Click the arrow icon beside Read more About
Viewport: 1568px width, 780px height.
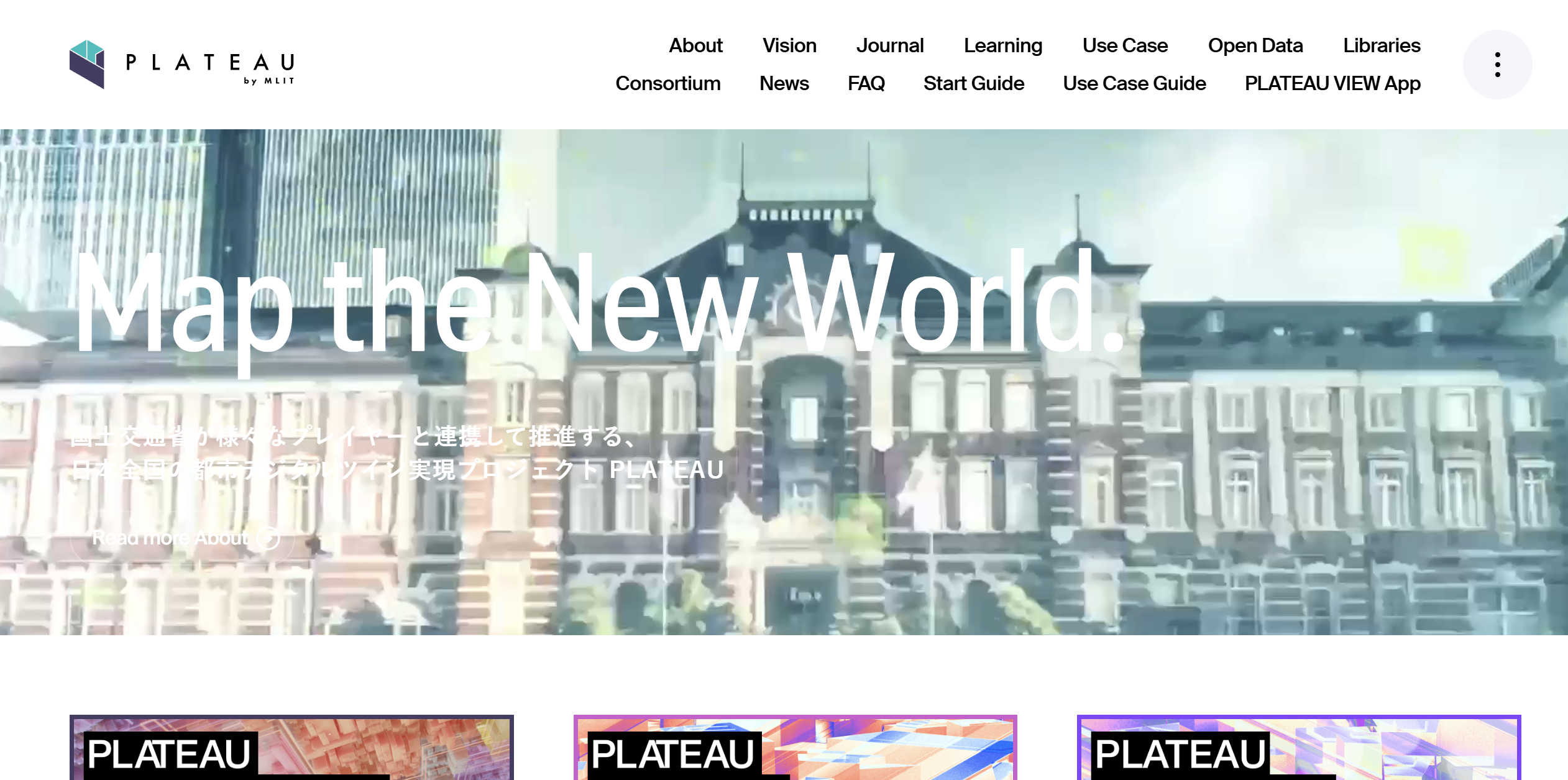point(268,538)
